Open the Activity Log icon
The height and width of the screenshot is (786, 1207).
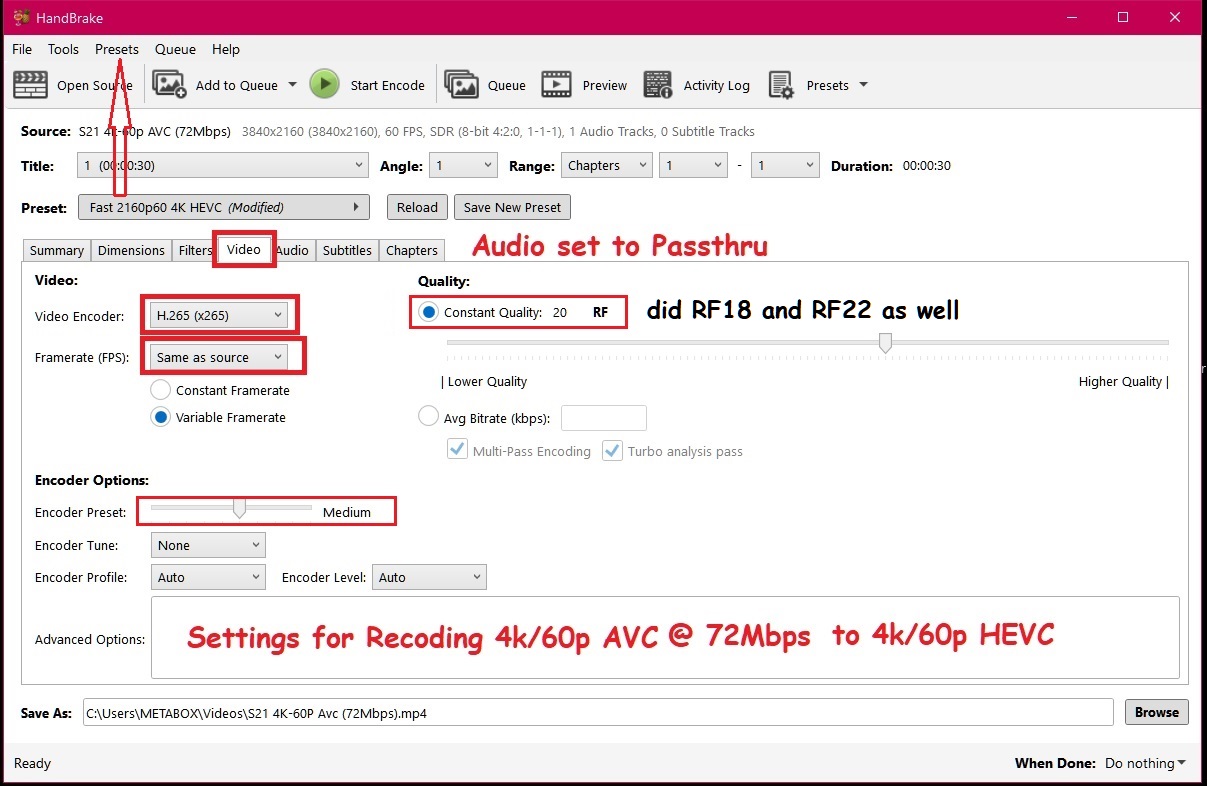pyautogui.click(x=658, y=85)
